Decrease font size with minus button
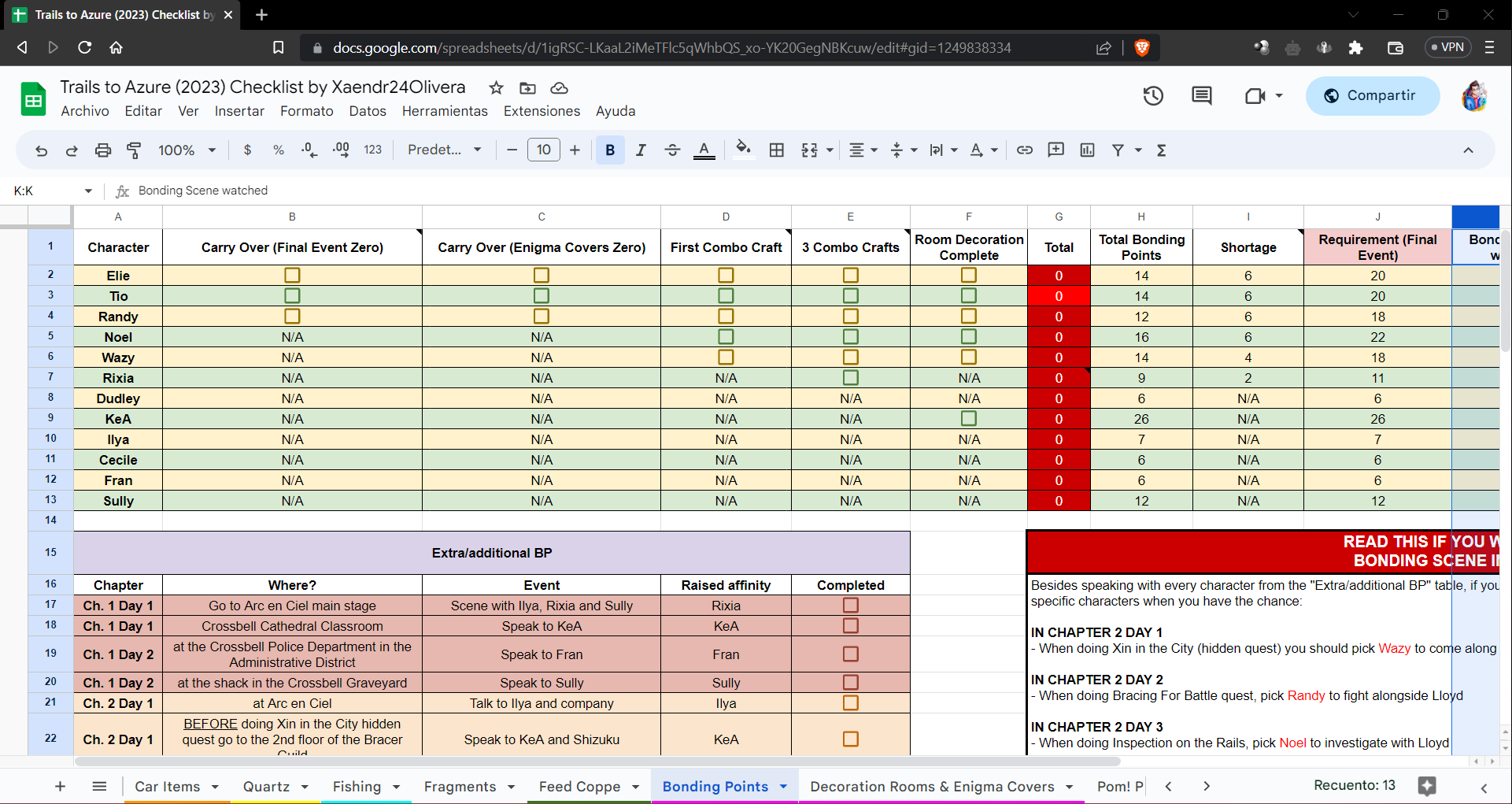The image size is (1512, 804). (512, 150)
